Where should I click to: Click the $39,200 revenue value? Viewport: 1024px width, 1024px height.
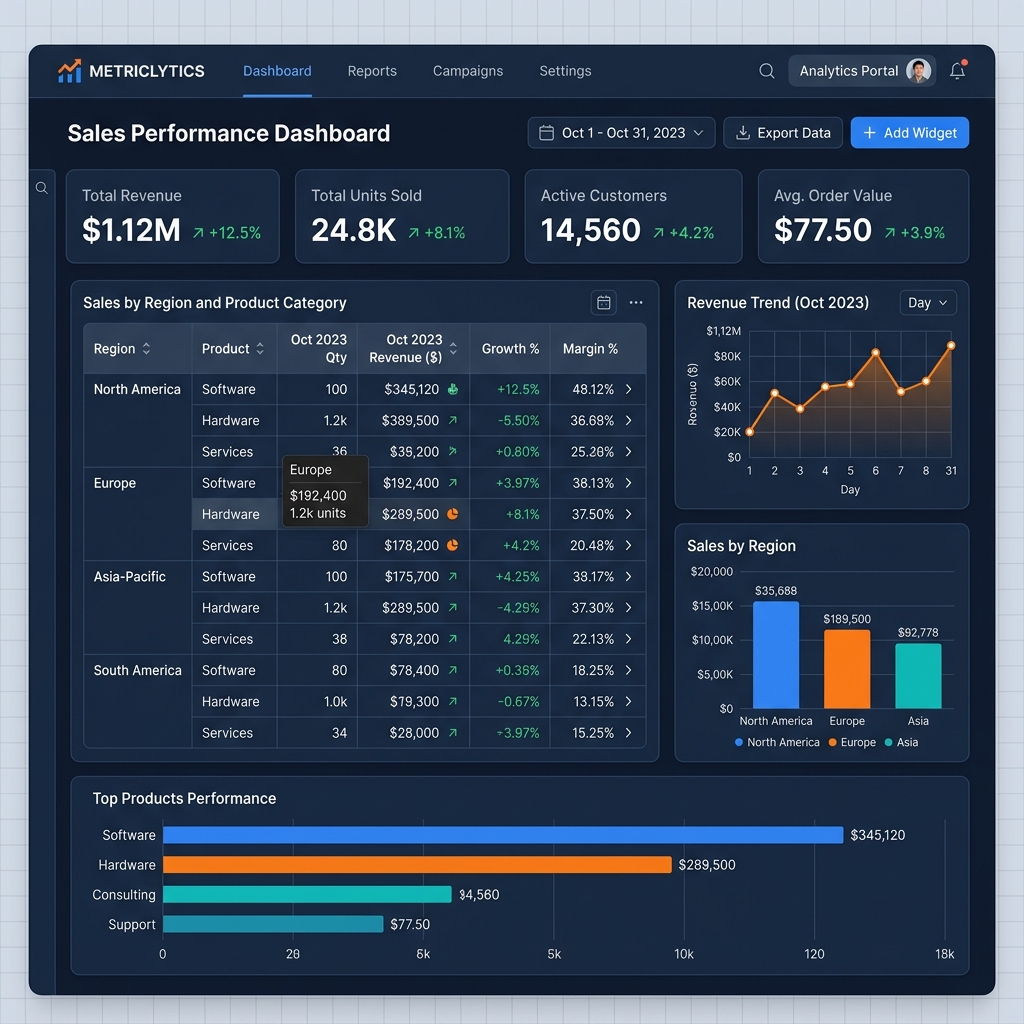click(x=414, y=452)
